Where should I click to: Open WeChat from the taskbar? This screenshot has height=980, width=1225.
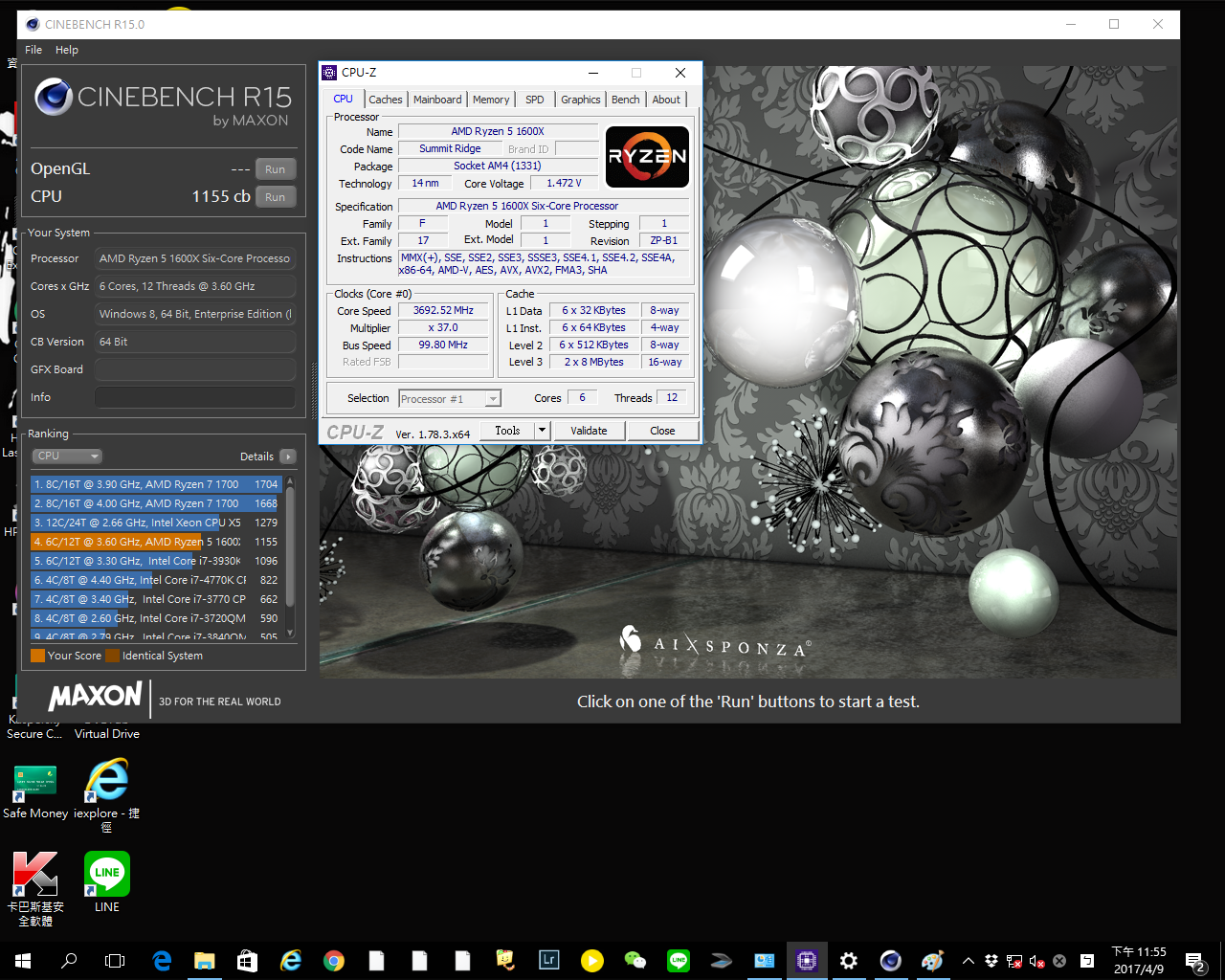(635, 961)
